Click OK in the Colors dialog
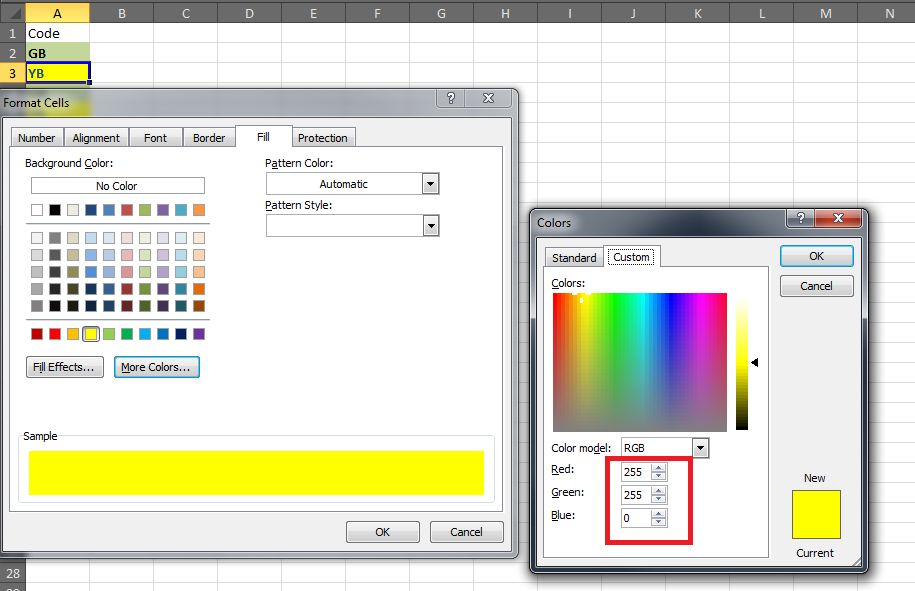The width and height of the screenshot is (915, 591). coord(816,256)
